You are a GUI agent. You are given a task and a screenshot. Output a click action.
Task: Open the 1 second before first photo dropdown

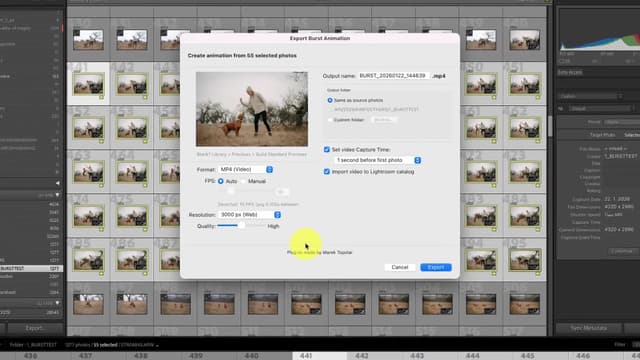[378, 160]
